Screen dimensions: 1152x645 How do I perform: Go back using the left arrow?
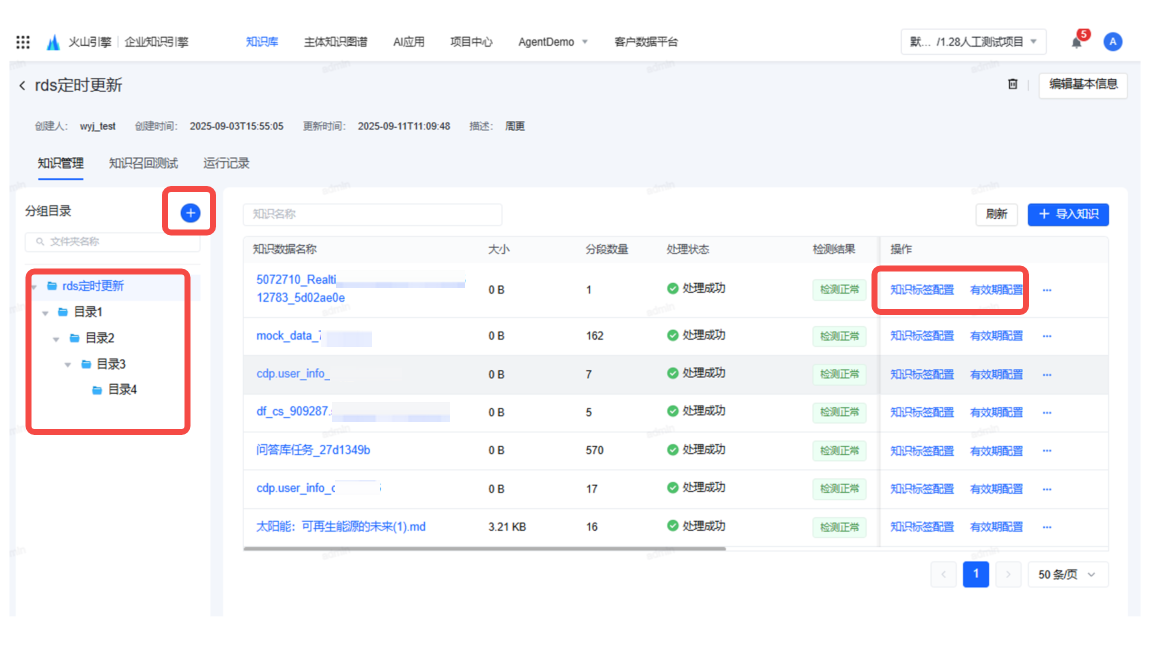22,86
